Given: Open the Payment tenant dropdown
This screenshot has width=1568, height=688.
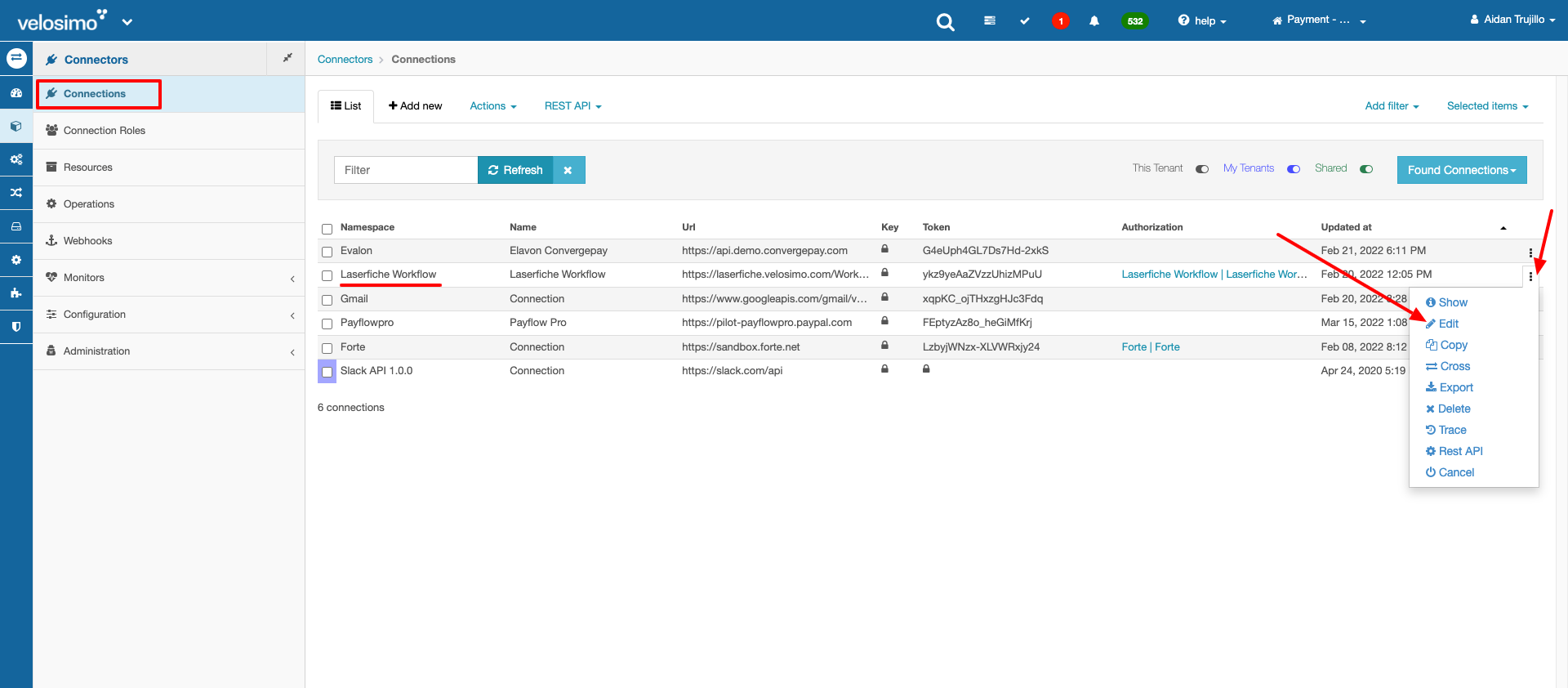Looking at the screenshot, I should tap(1319, 20).
